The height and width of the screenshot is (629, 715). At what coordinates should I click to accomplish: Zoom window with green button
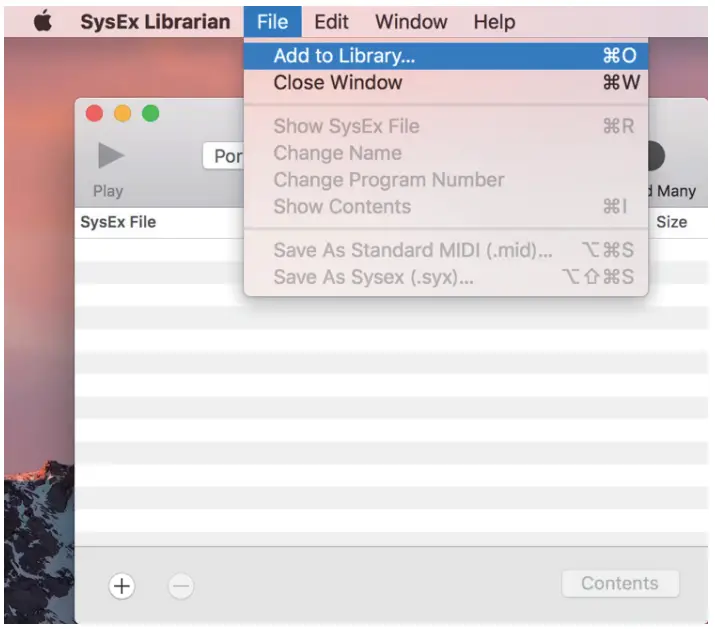tap(150, 113)
